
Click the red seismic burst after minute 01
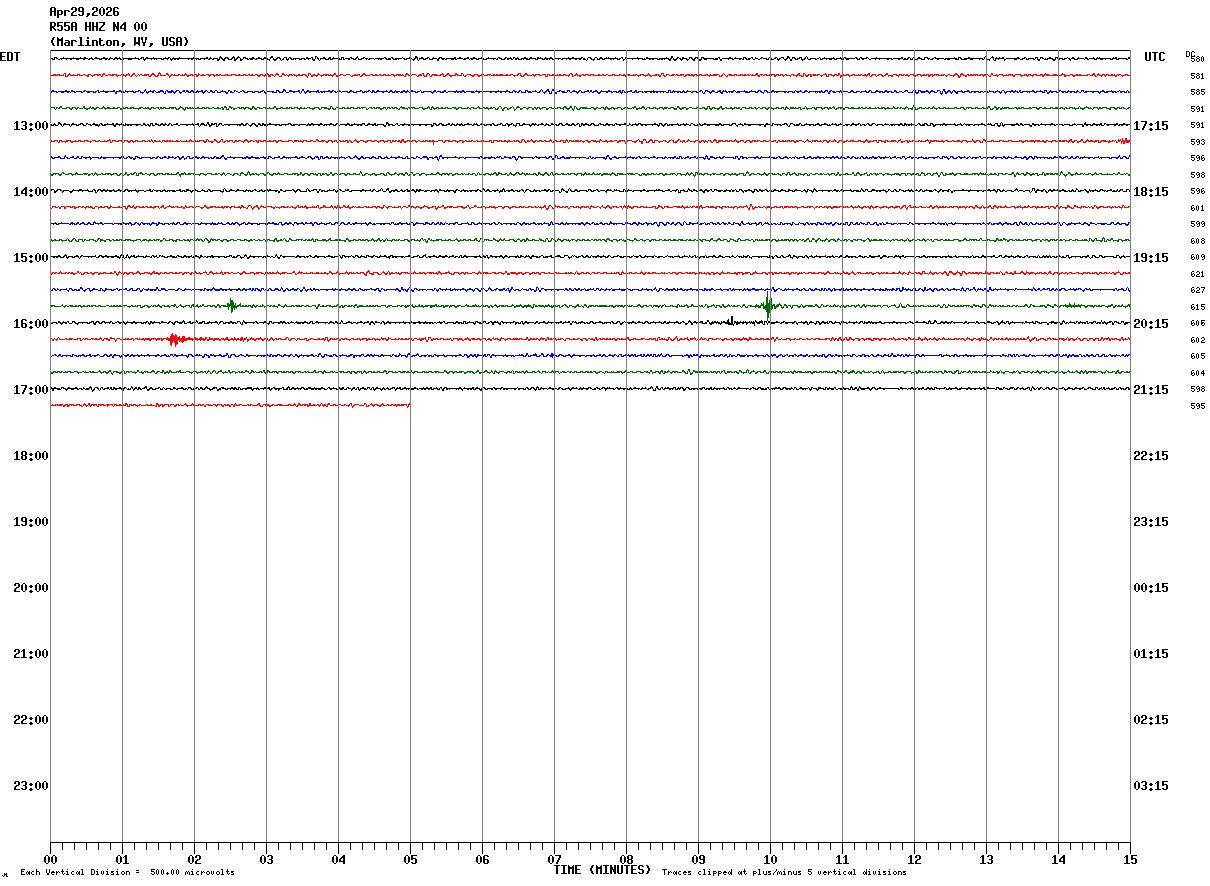click(176, 339)
